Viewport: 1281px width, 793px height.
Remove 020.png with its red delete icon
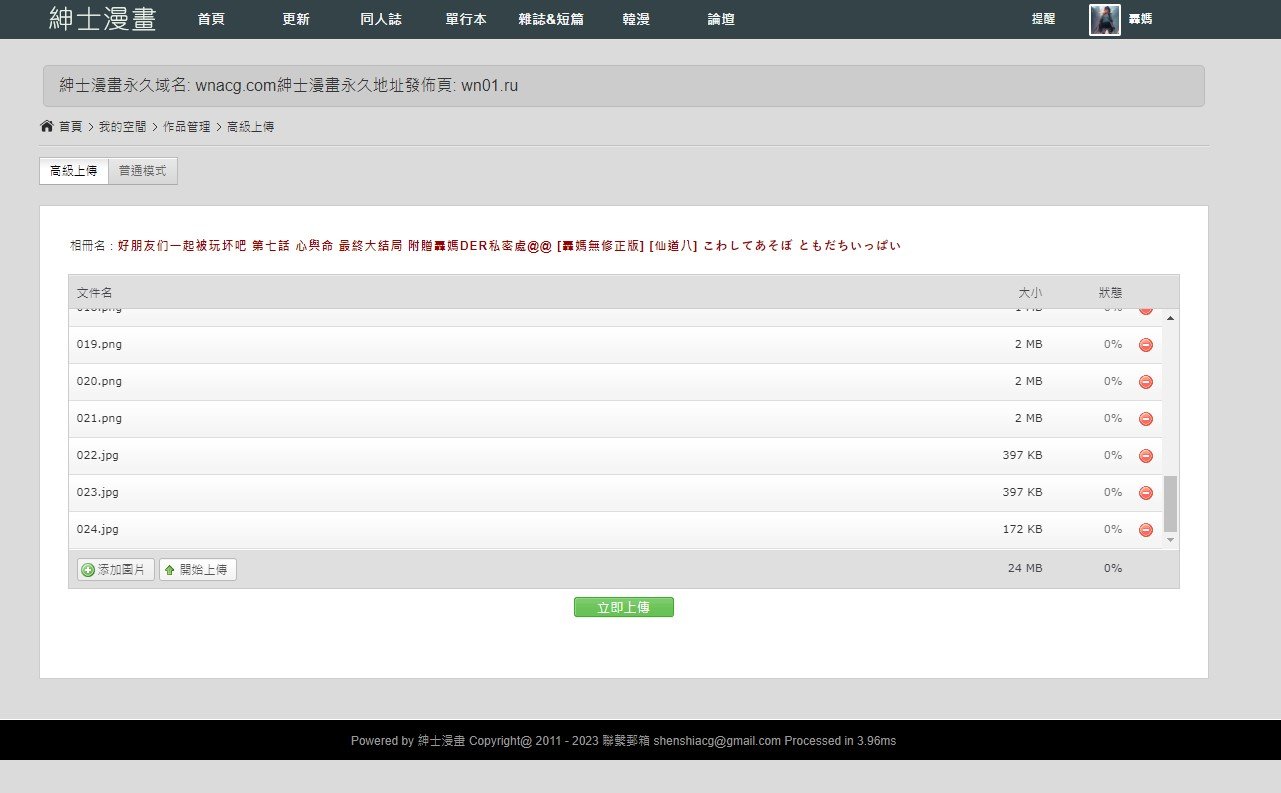click(1146, 382)
